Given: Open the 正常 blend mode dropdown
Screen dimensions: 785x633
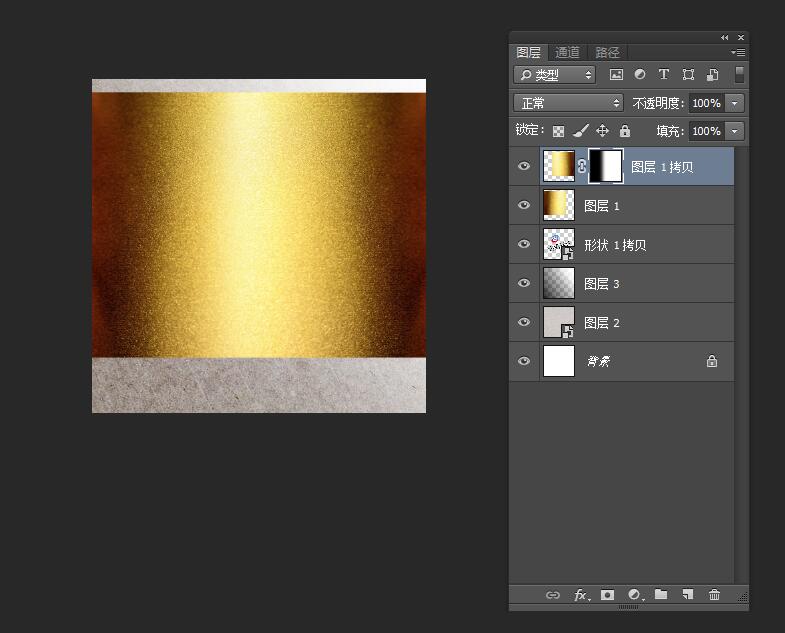Looking at the screenshot, I should pos(569,103).
